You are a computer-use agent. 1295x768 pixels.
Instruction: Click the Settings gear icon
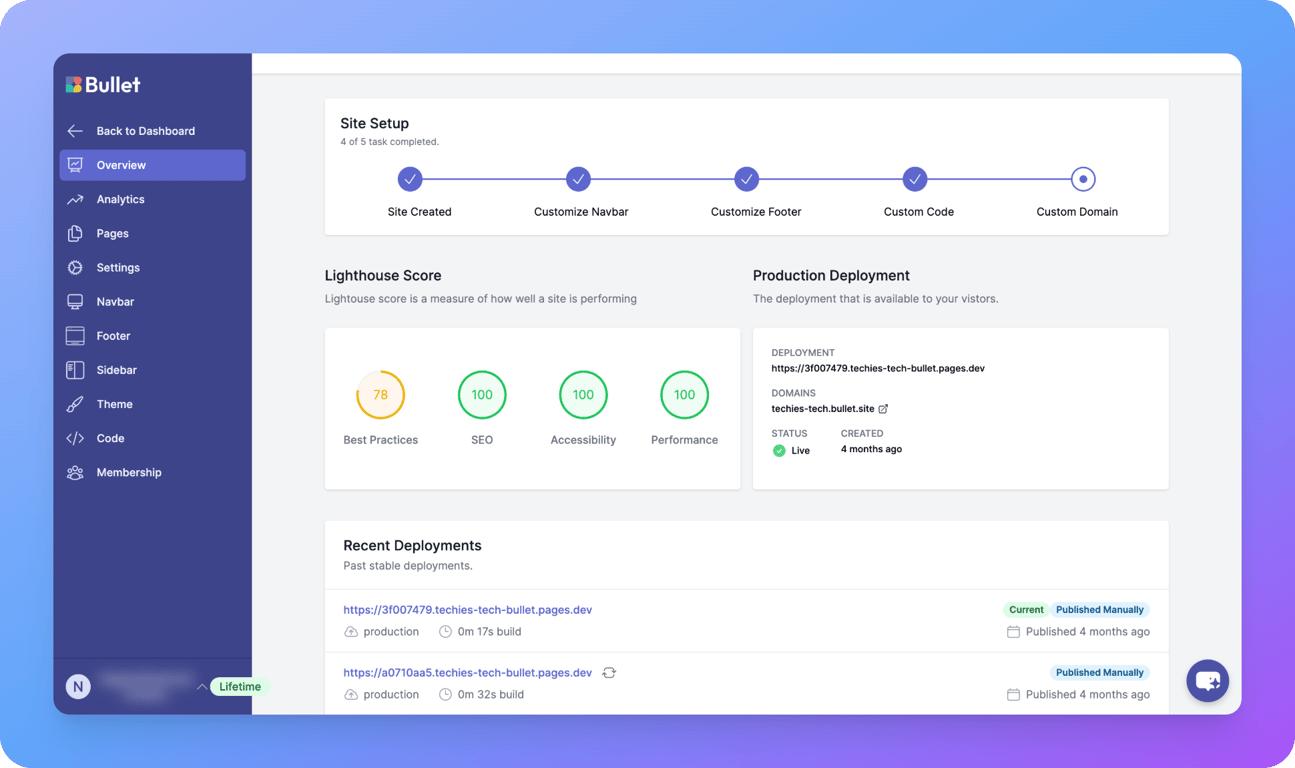[75, 267]
